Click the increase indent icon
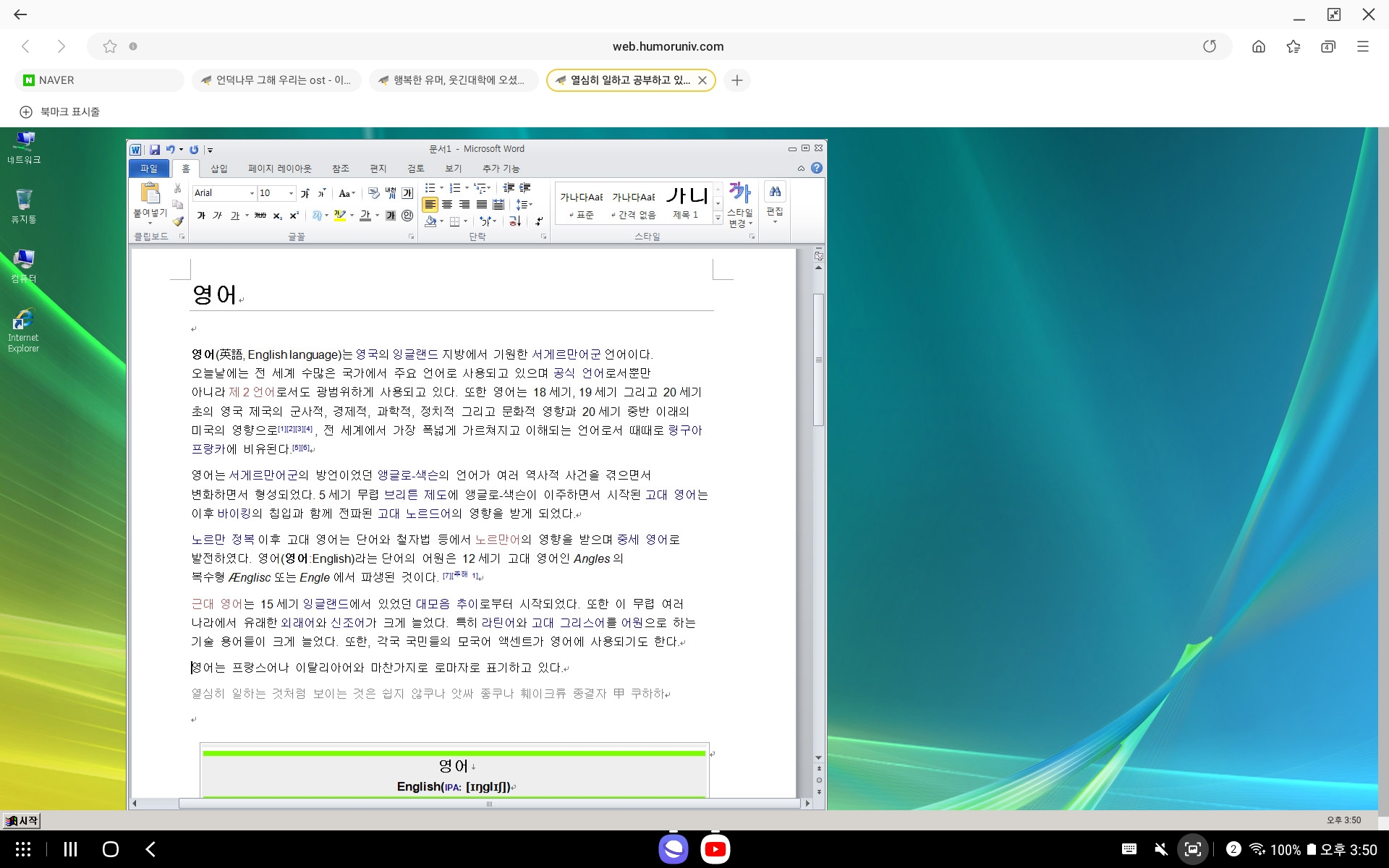1389x868 pixels. 525,188
